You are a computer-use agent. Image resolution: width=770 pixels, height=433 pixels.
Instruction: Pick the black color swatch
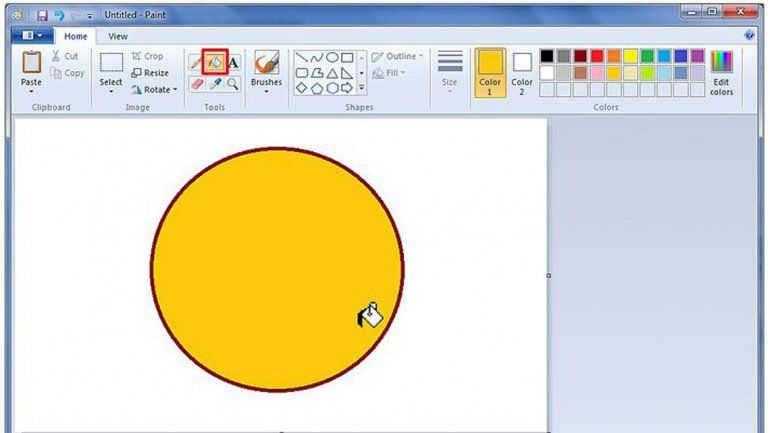click(x=547, y=56)
